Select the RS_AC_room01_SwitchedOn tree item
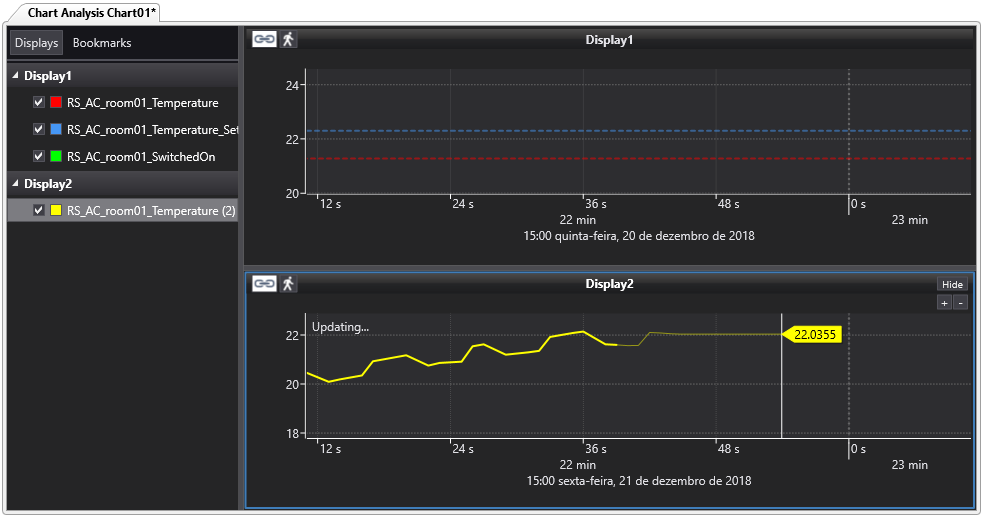 coord(140,157)
